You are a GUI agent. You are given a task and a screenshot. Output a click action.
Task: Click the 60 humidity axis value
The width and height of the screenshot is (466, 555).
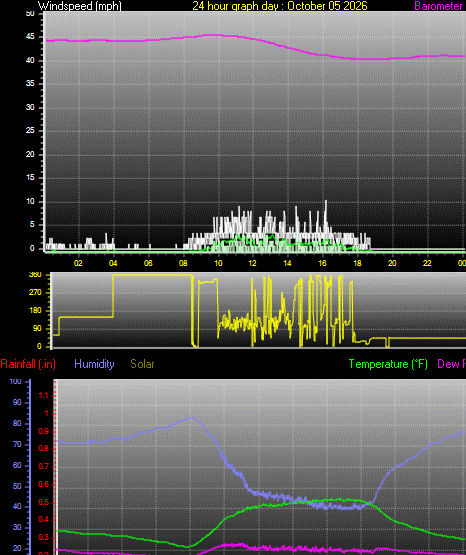[x=17, y=465]
